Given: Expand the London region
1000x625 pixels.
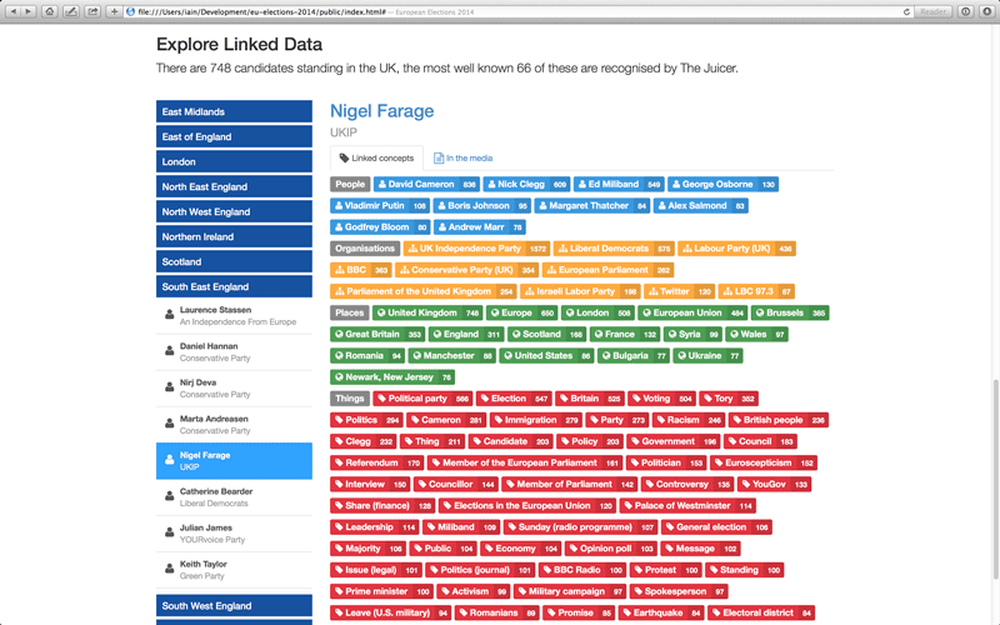Looking at the screenshot, I should [234, 161].
